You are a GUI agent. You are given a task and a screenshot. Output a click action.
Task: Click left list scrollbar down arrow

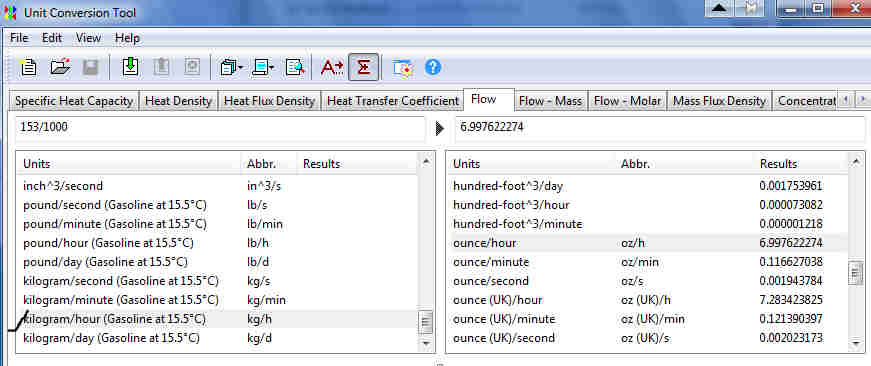pos(426,344)
